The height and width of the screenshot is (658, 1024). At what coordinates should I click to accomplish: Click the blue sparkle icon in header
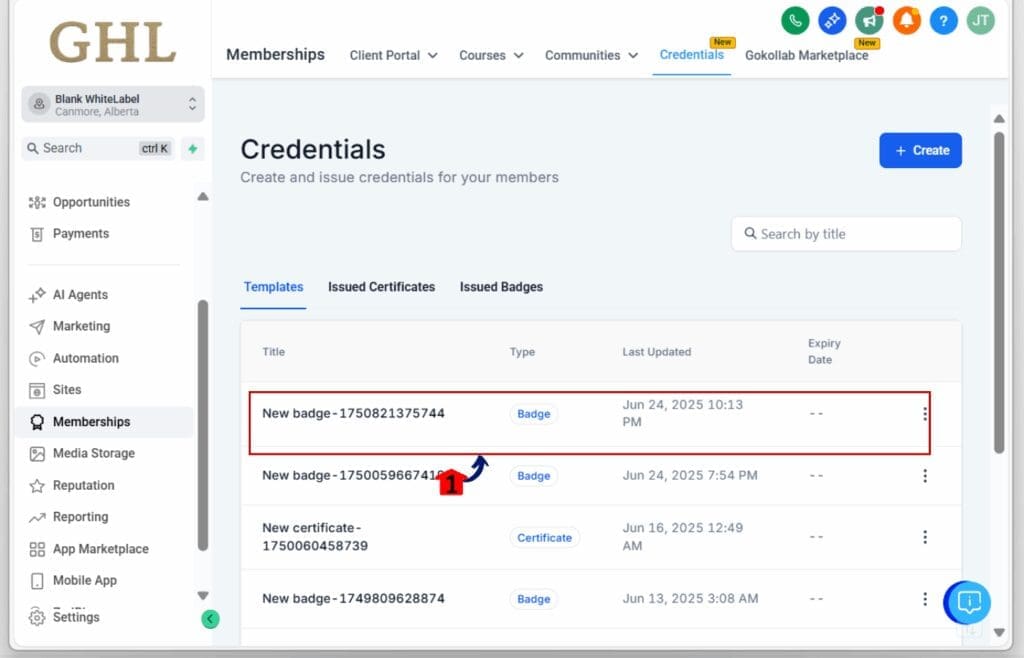click(x=832, y=20)
